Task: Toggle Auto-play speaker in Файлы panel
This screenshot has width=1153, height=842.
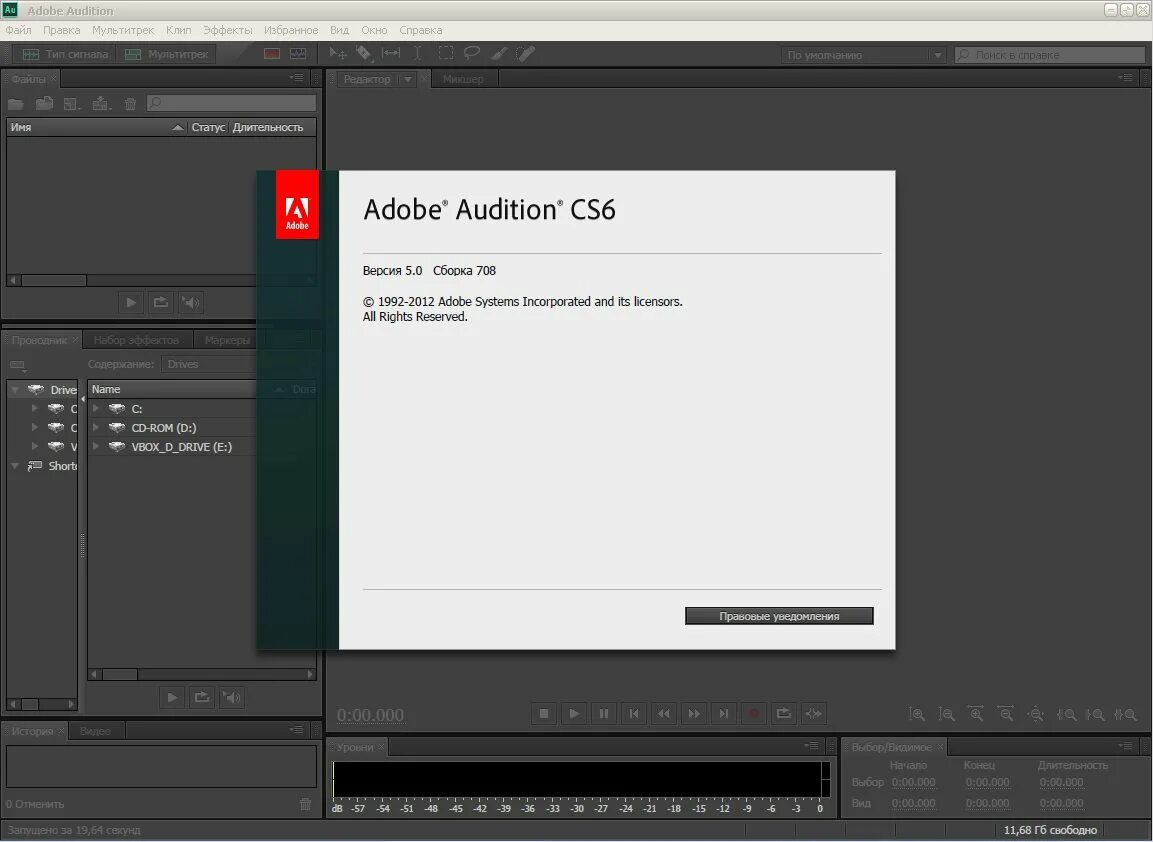Action: pyautogui.click(x=190, y=302)
